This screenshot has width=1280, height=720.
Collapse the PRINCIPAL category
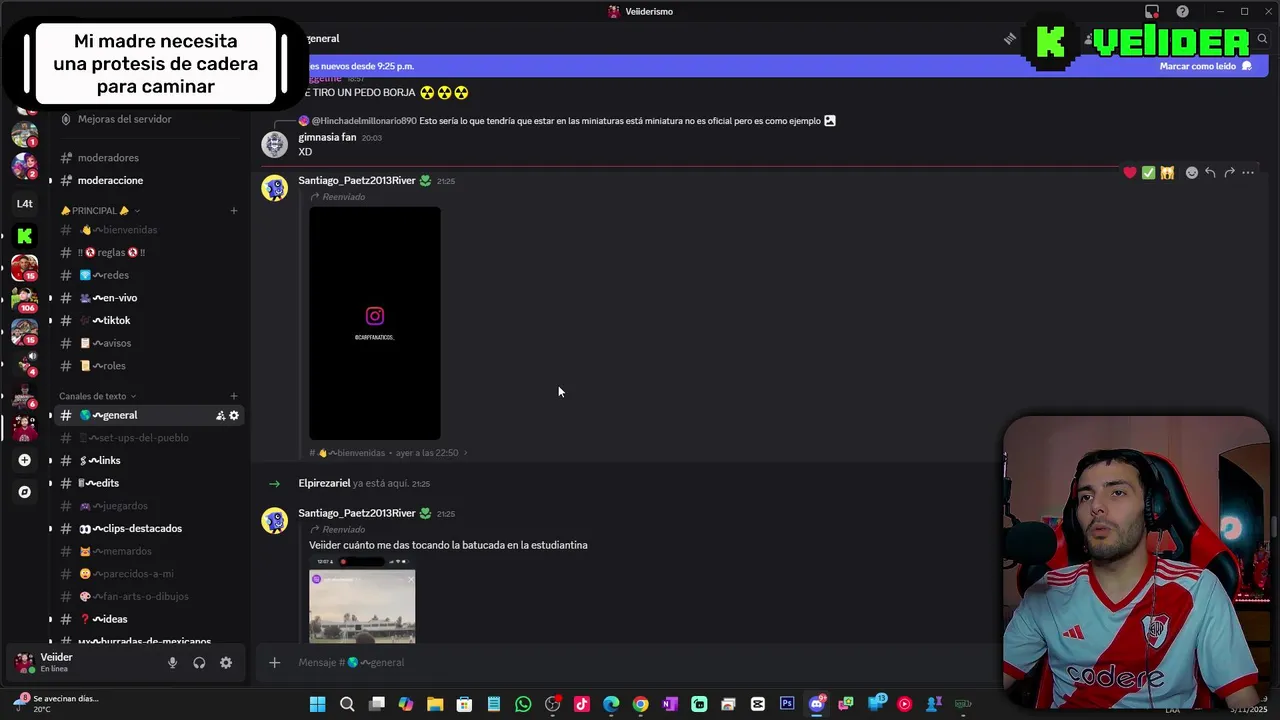(100, 211)
